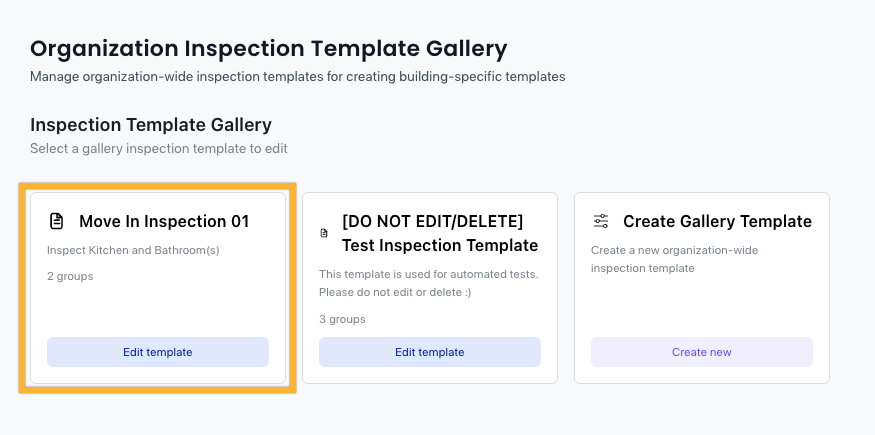Click the sliders icon beside Create Gallery Template

pos(601,221)
